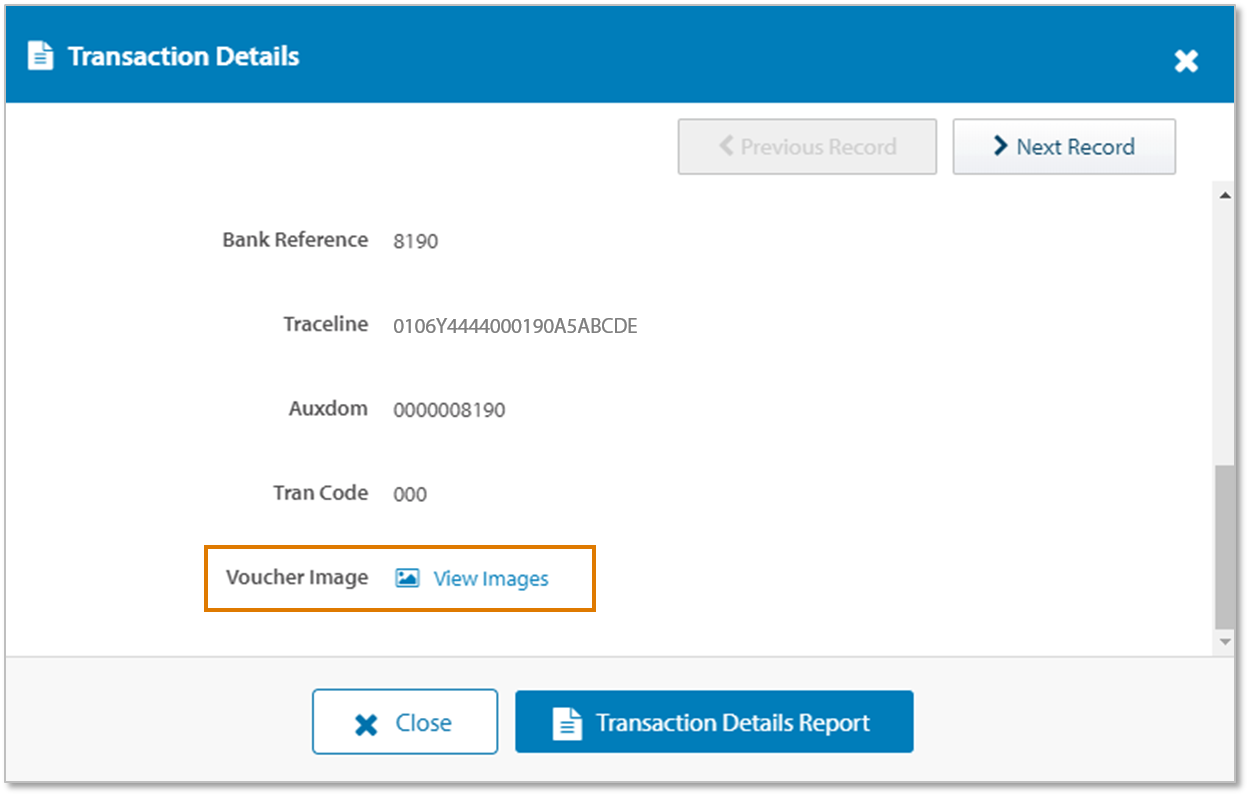Click the document icon on the report button
1249x796 pixels.
click(567, 723)
